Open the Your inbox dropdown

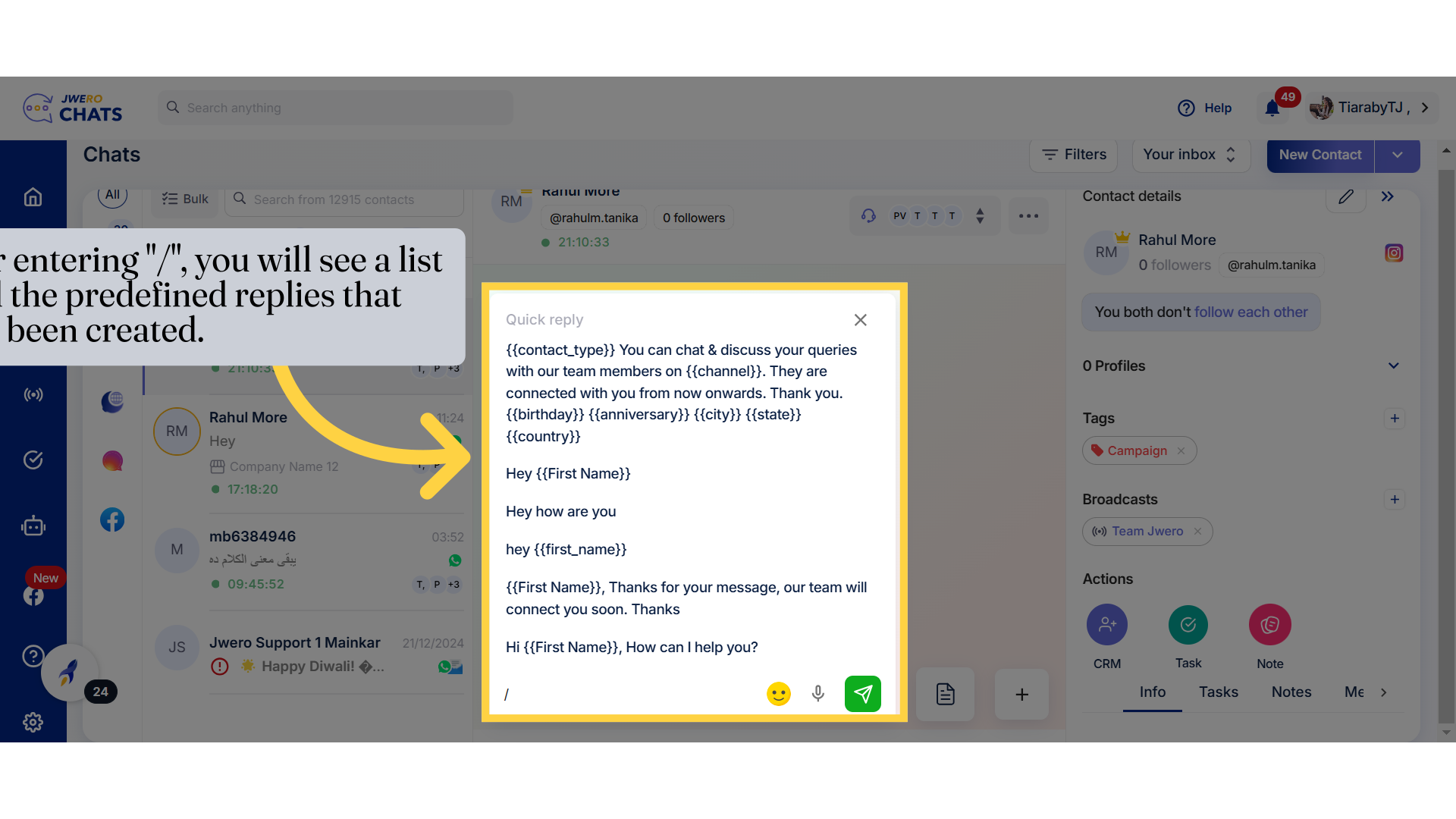click(1190, 155)
